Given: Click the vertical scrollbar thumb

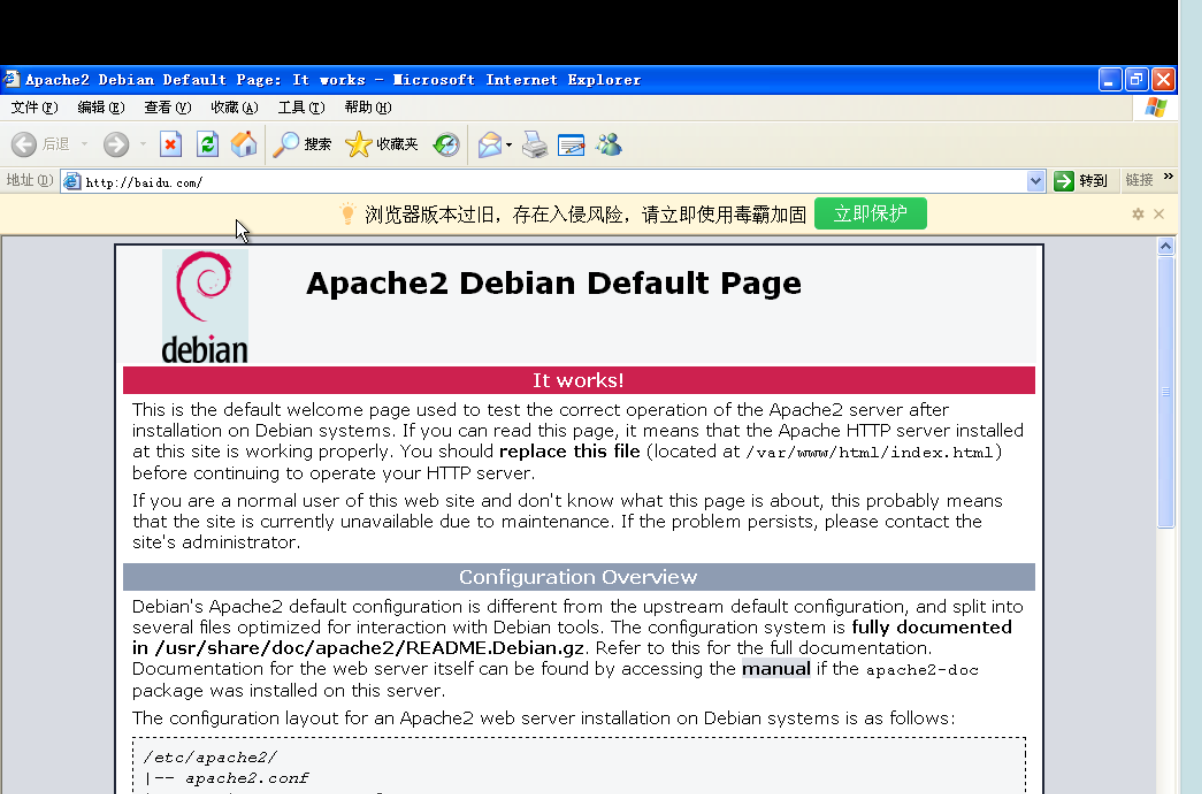Looking at the screenshot, I should (1166, 392).
